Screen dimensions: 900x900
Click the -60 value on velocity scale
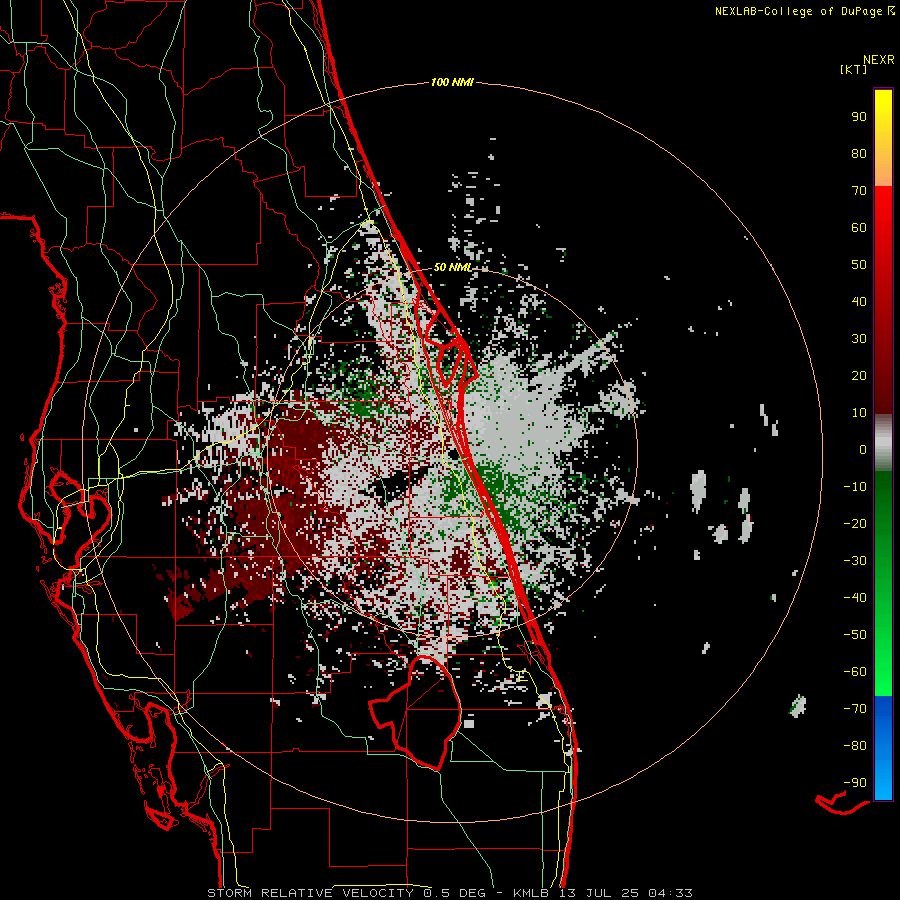tap(855, 672)
